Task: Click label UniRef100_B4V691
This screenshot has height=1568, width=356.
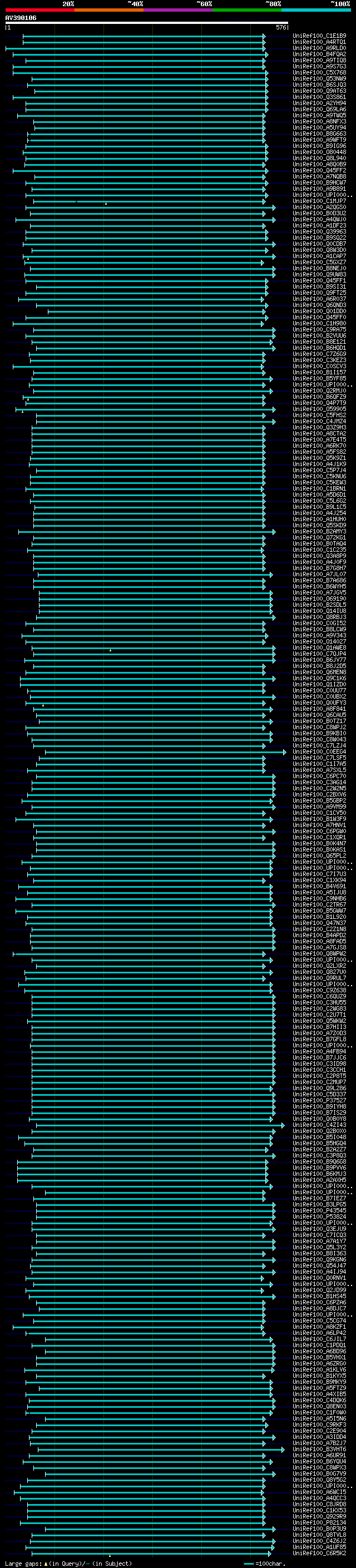Action: (319, 886)
